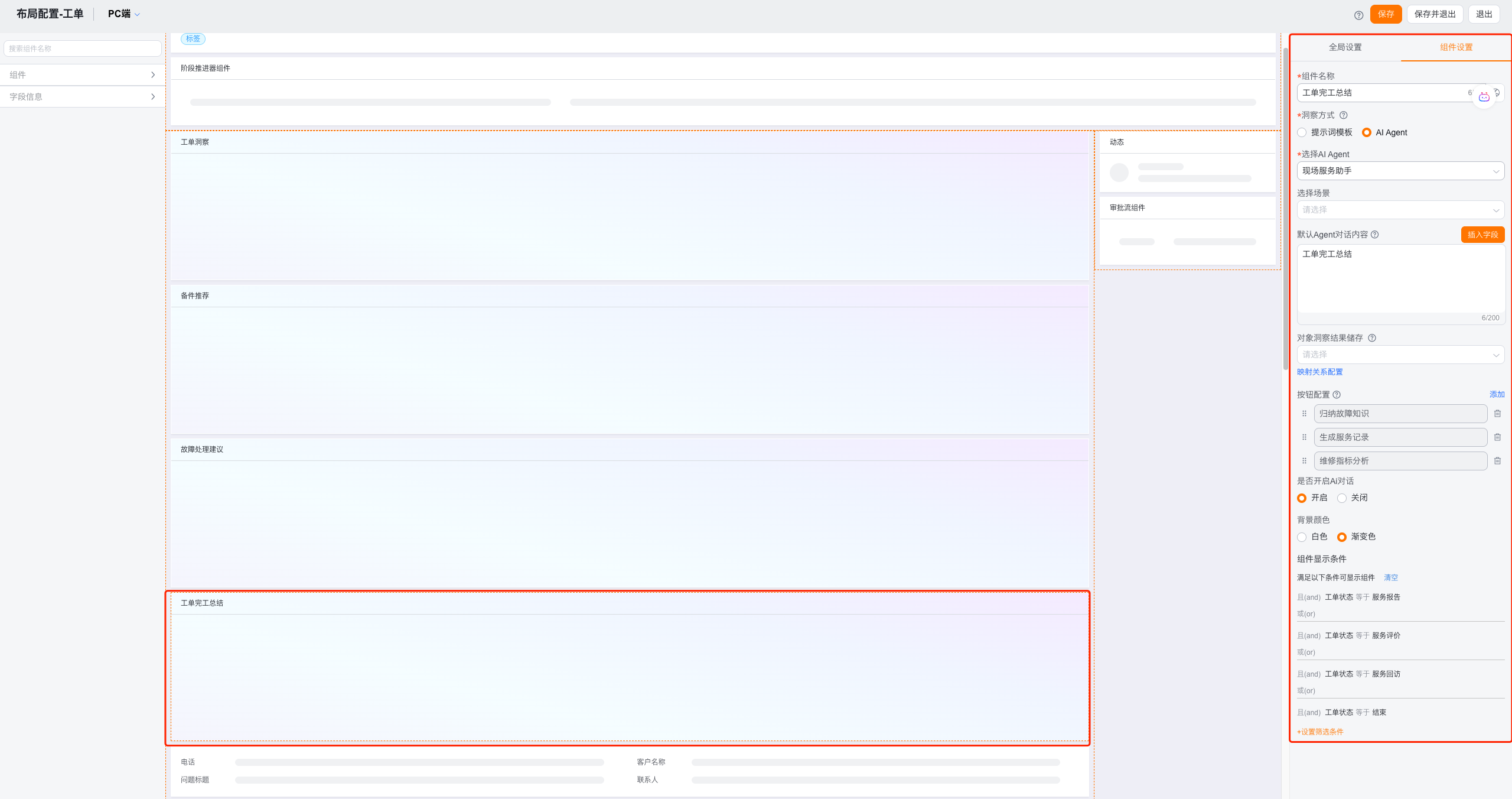Click the help question mark icon beside Save
Screen dimensions: 1512x799
(x=1358, y=15)
